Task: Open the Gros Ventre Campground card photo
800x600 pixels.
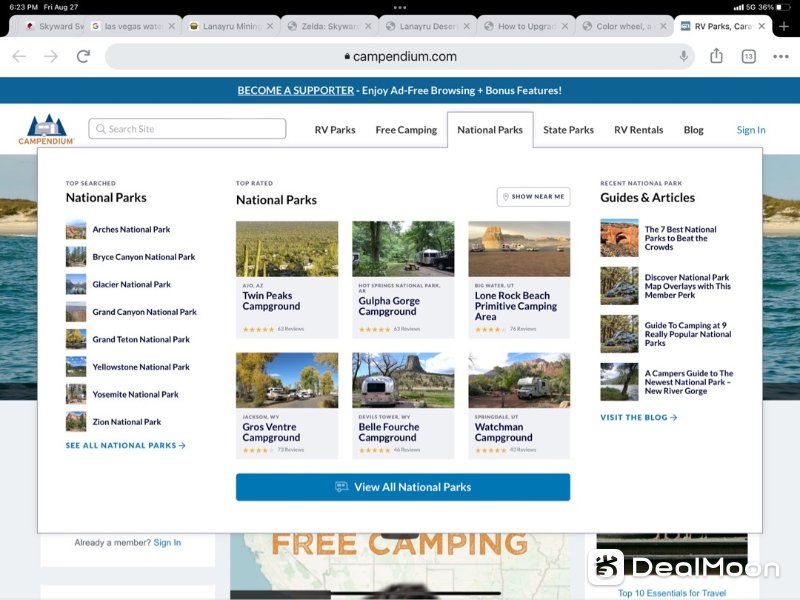Action: pos(287,380)
